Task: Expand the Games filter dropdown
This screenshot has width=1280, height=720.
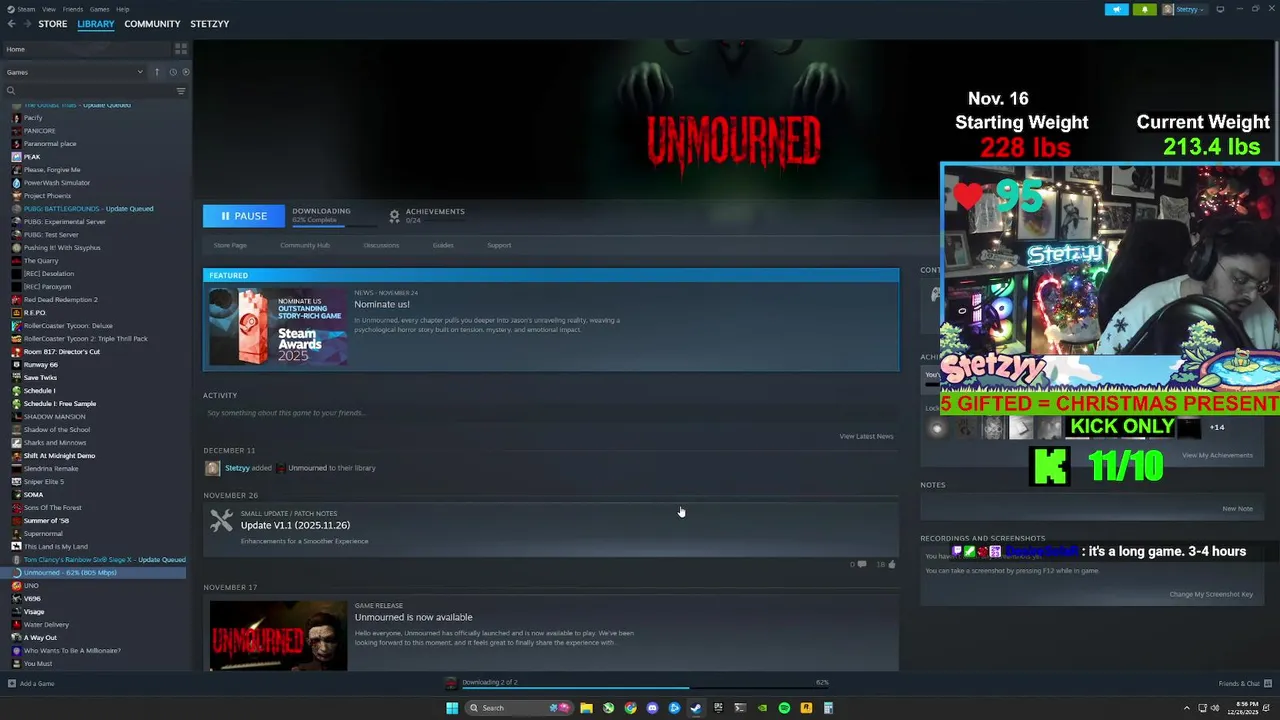Action: click(x=75, y=72)
